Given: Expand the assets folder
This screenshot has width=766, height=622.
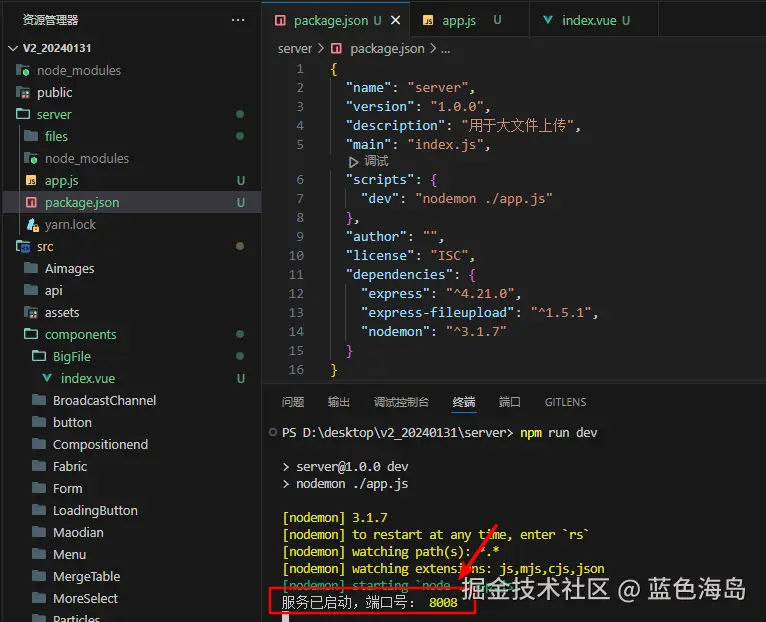Looking at the screenshot, I should coord(62,312).
